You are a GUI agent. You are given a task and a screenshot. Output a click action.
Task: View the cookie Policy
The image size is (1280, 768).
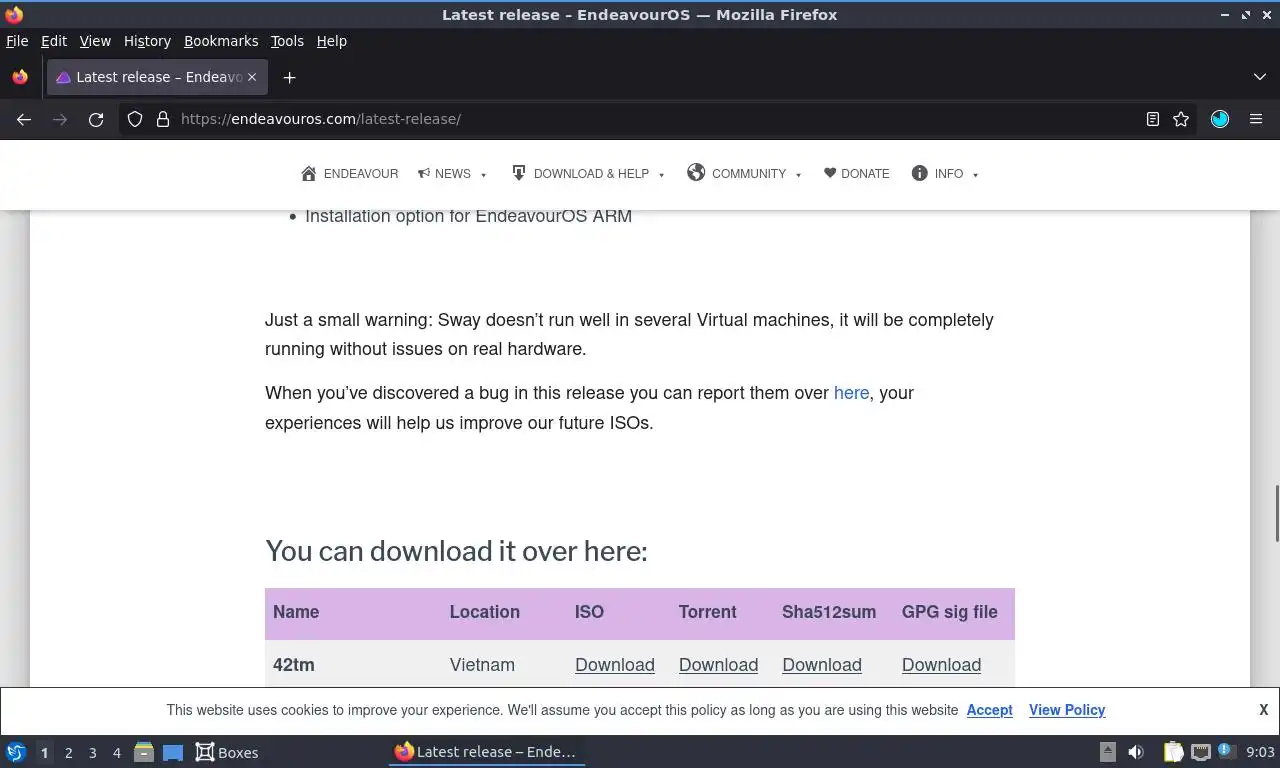click(x=1067, y=710)
